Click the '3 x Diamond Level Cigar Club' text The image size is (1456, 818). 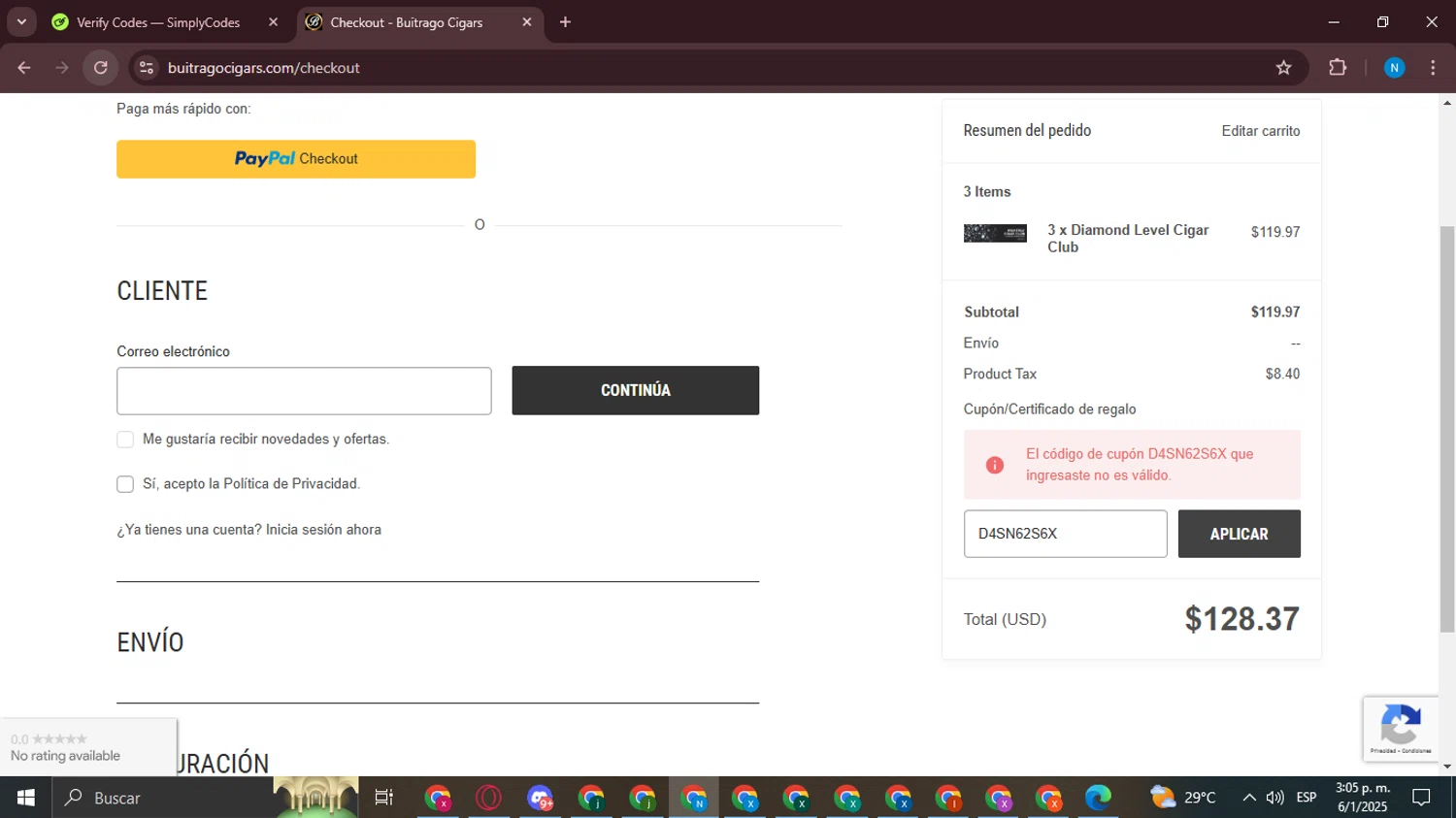click(1128, 239)
